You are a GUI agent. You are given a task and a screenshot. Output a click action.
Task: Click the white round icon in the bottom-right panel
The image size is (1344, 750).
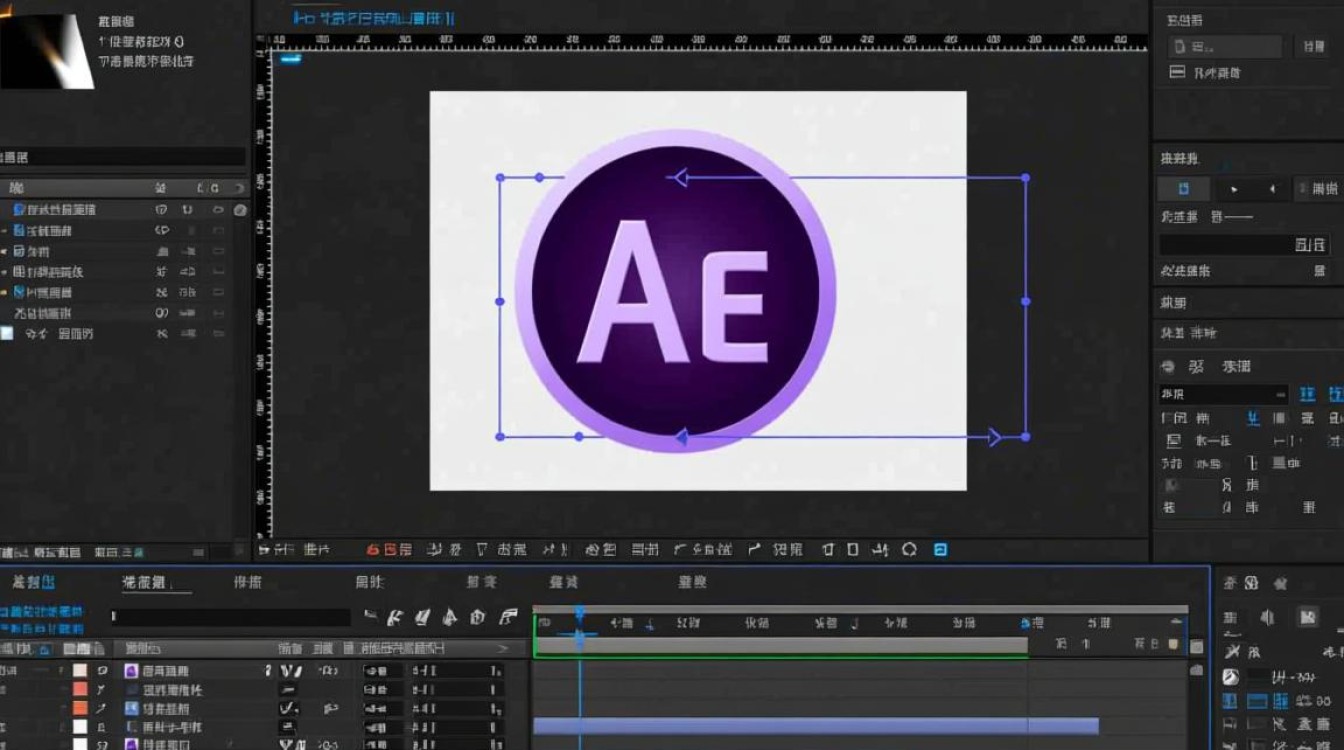[x=1230, y=677]
